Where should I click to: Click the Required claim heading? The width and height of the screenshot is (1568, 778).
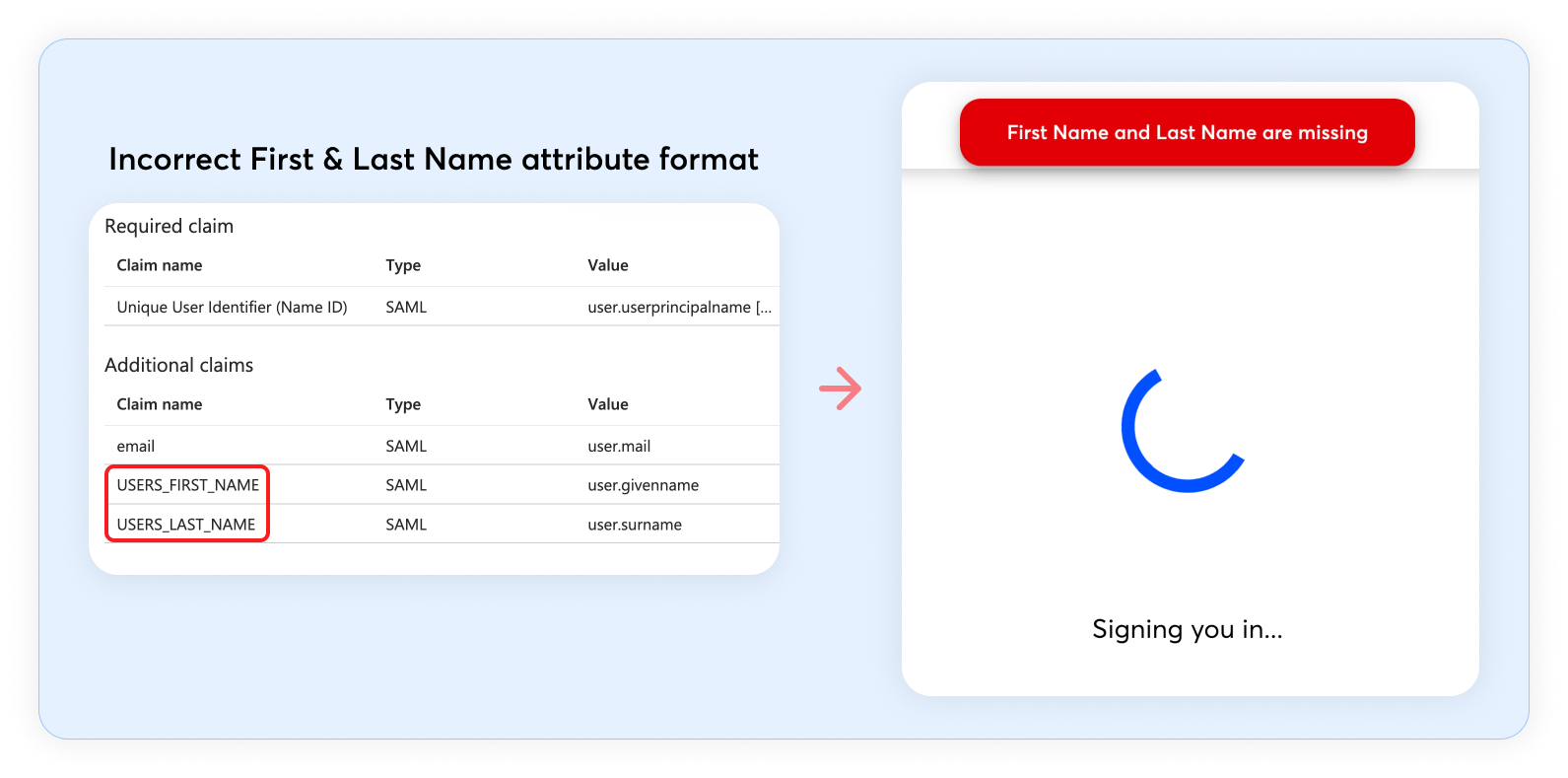click(169, 227)
